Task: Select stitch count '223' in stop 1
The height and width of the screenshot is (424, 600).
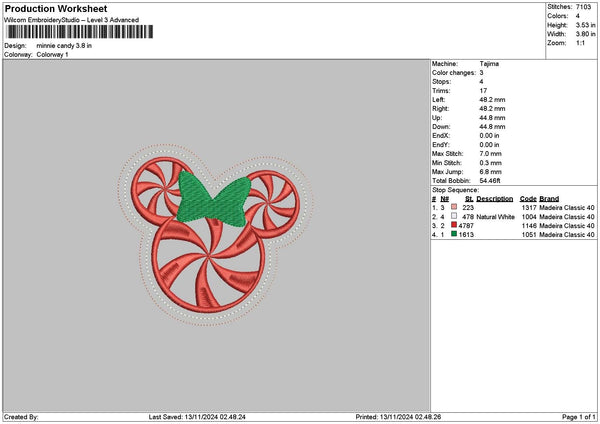Action: (x=468, y=207)
